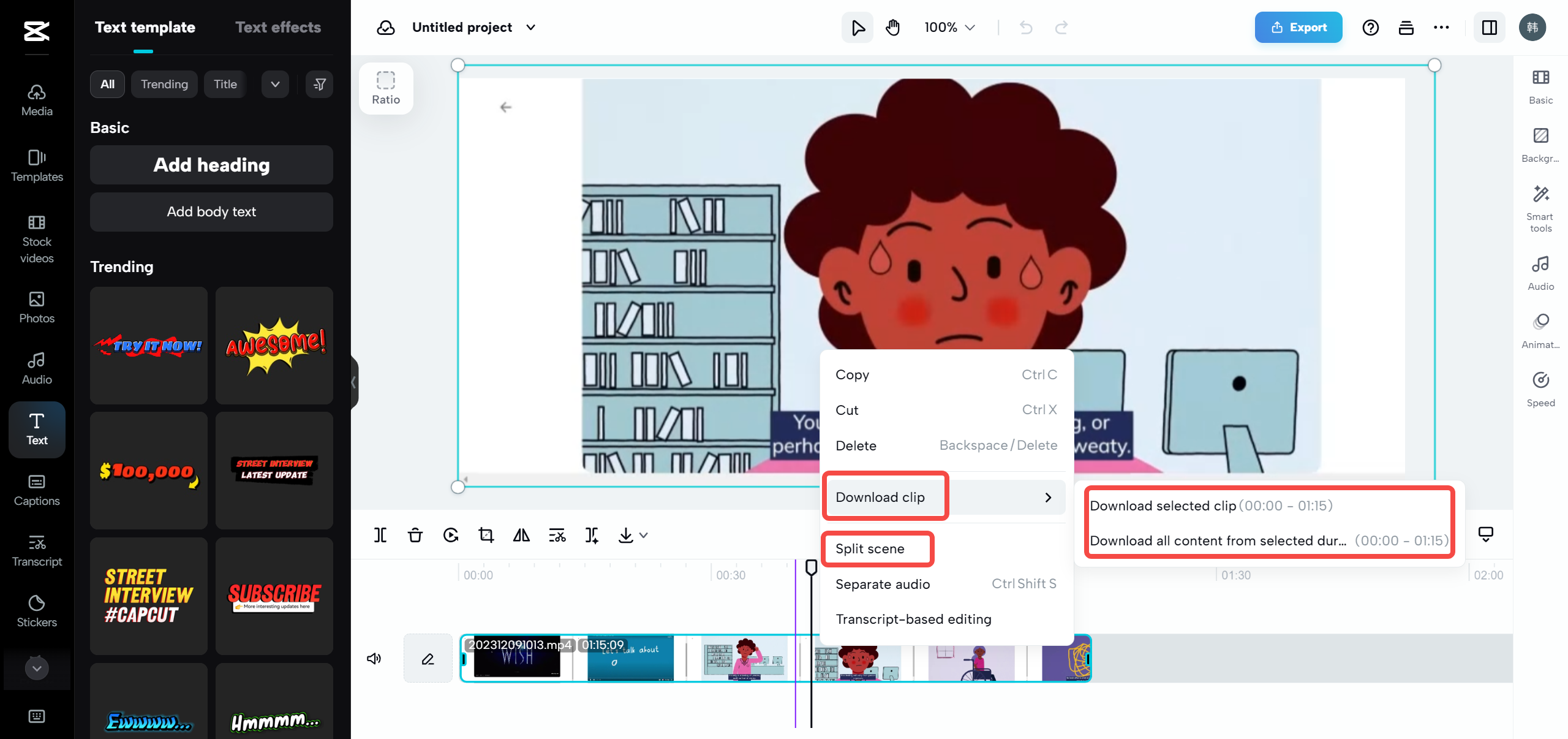Mute the timeline track volume
The width and height of the screenshot is (1568, 739).
pyautogui.click(x=374, y=658)
